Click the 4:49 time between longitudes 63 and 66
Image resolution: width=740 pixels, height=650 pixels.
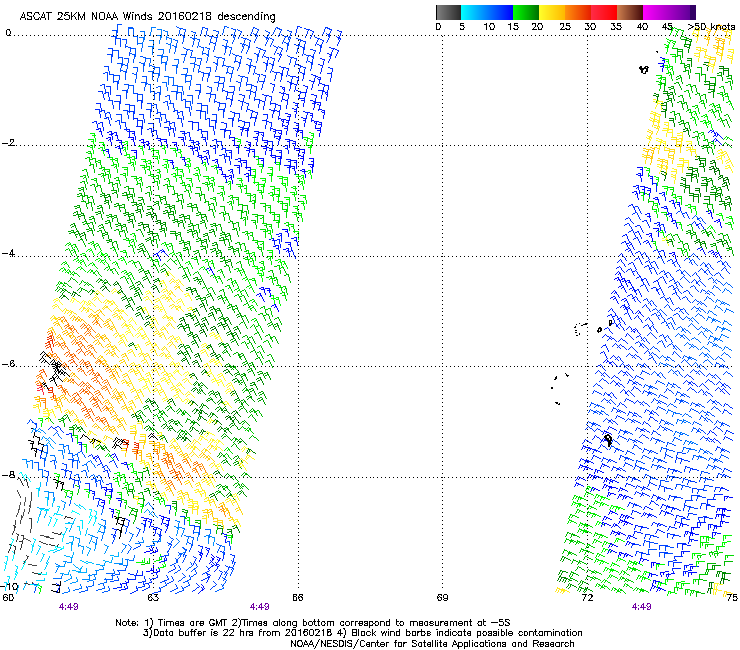coord(260,607)
